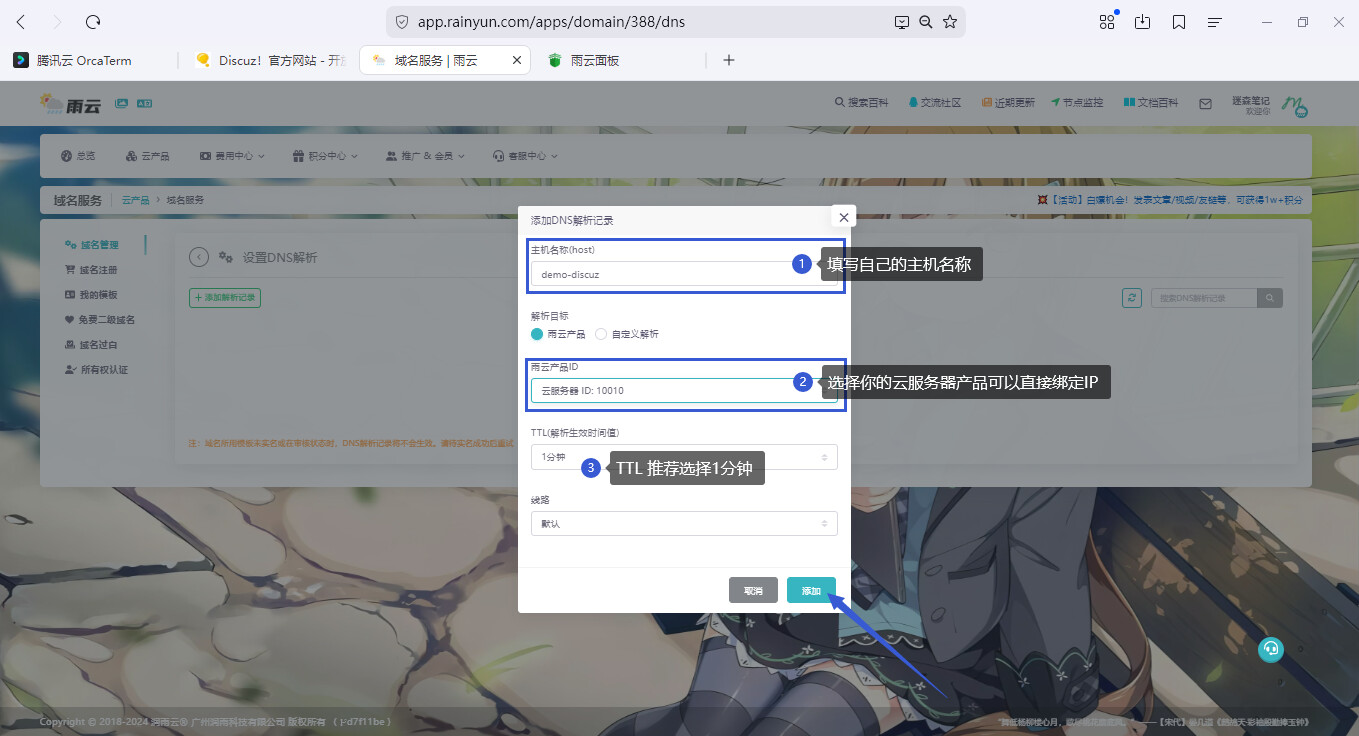1359x736 pixels.
Task: Click the site security shield icon
Action: (402, 21)
